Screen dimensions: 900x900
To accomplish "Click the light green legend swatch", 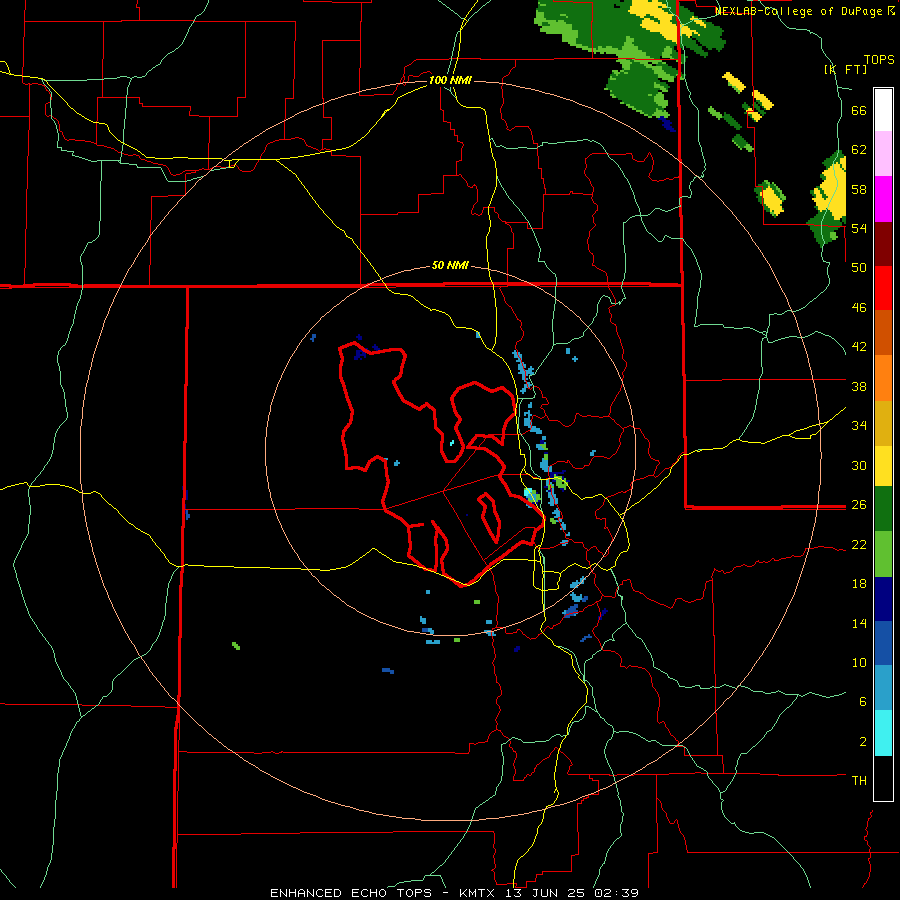I will pos(883,554).
